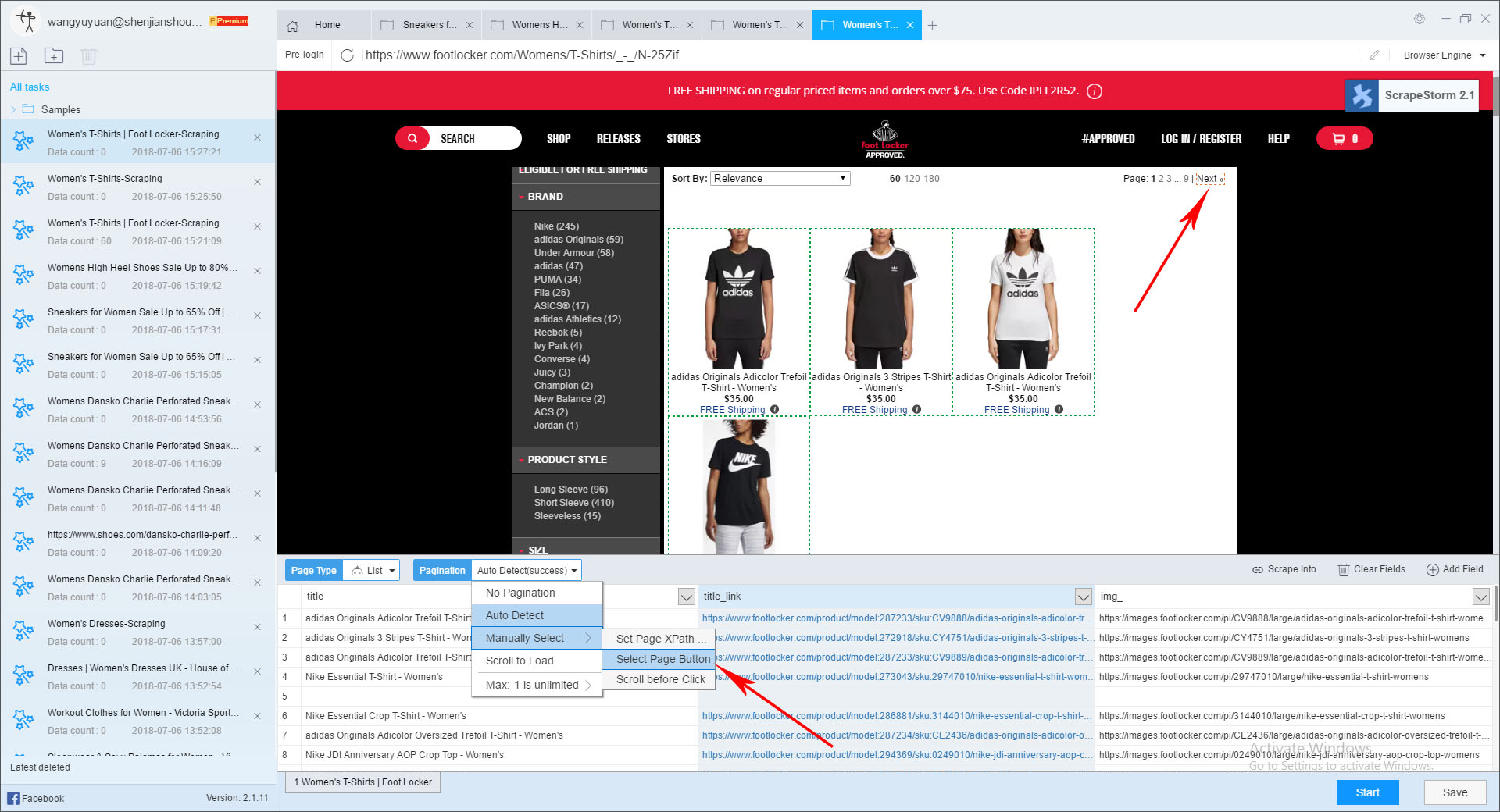Open the Sort By Relevance dropdown
This screenshot has width=1500, height=812.
779,178
